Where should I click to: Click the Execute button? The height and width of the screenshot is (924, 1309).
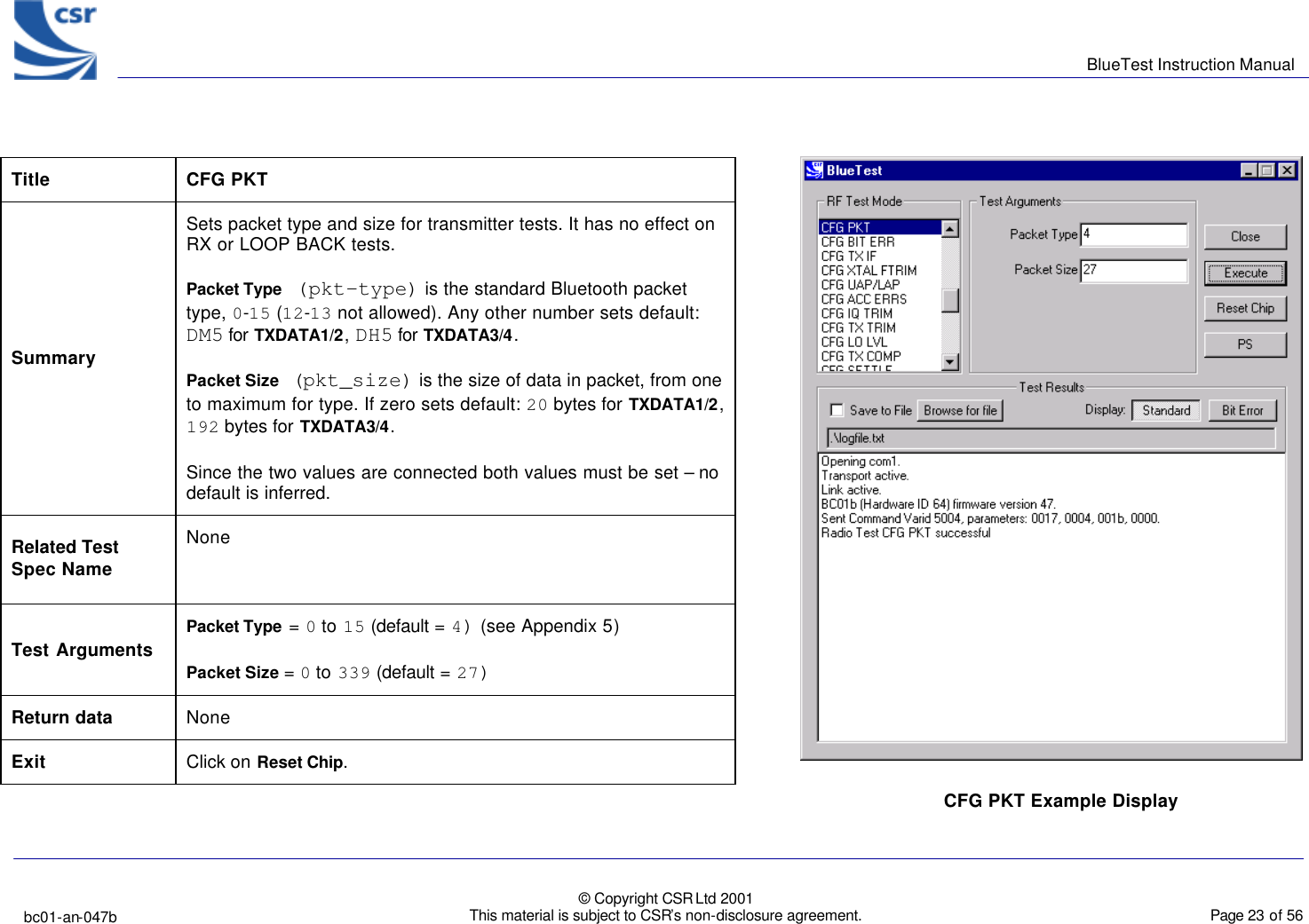coord(1245,273)
